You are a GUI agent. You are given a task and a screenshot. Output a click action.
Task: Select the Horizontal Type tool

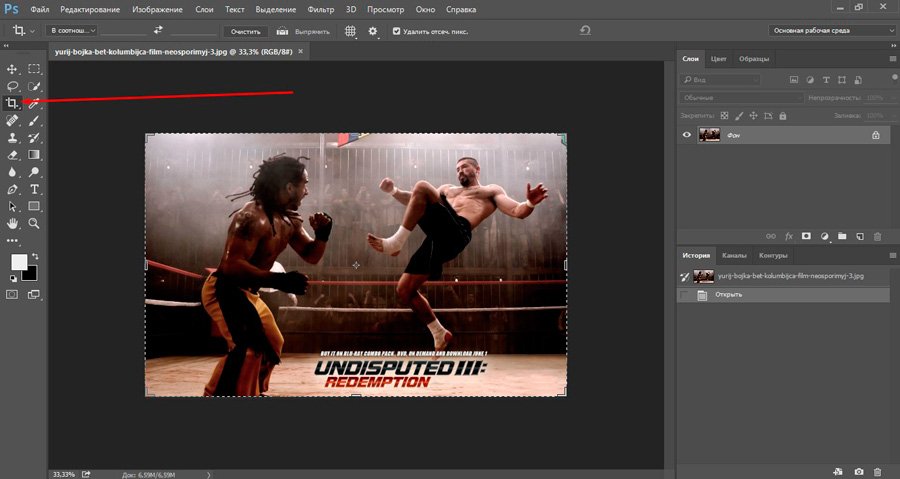[x=34, y=189]
